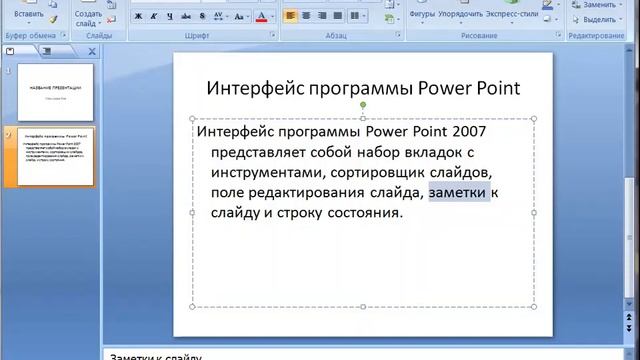Click the scrollbar down arrow
640x360 pixels.
[629, 304]
